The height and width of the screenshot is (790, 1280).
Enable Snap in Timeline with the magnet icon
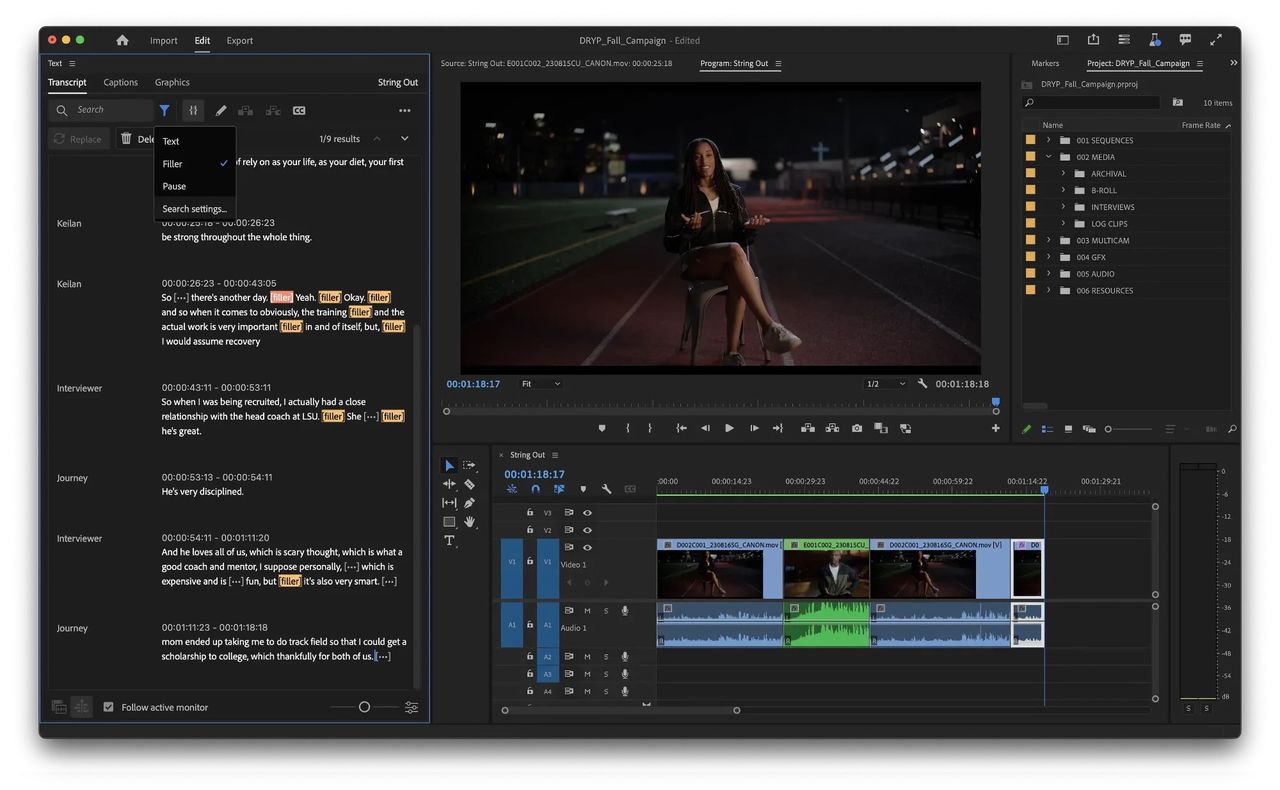coord(535,489)
